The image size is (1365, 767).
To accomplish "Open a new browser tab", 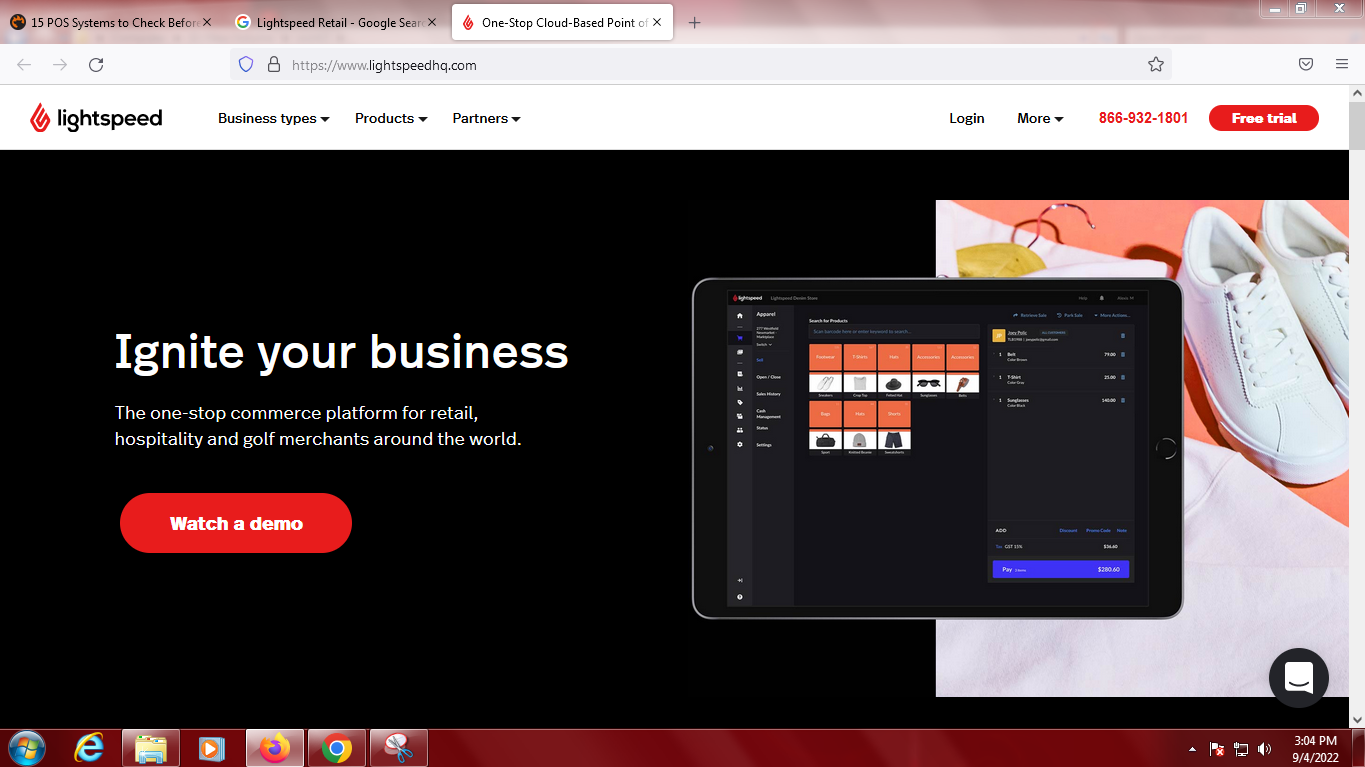I will coord(695,22).
